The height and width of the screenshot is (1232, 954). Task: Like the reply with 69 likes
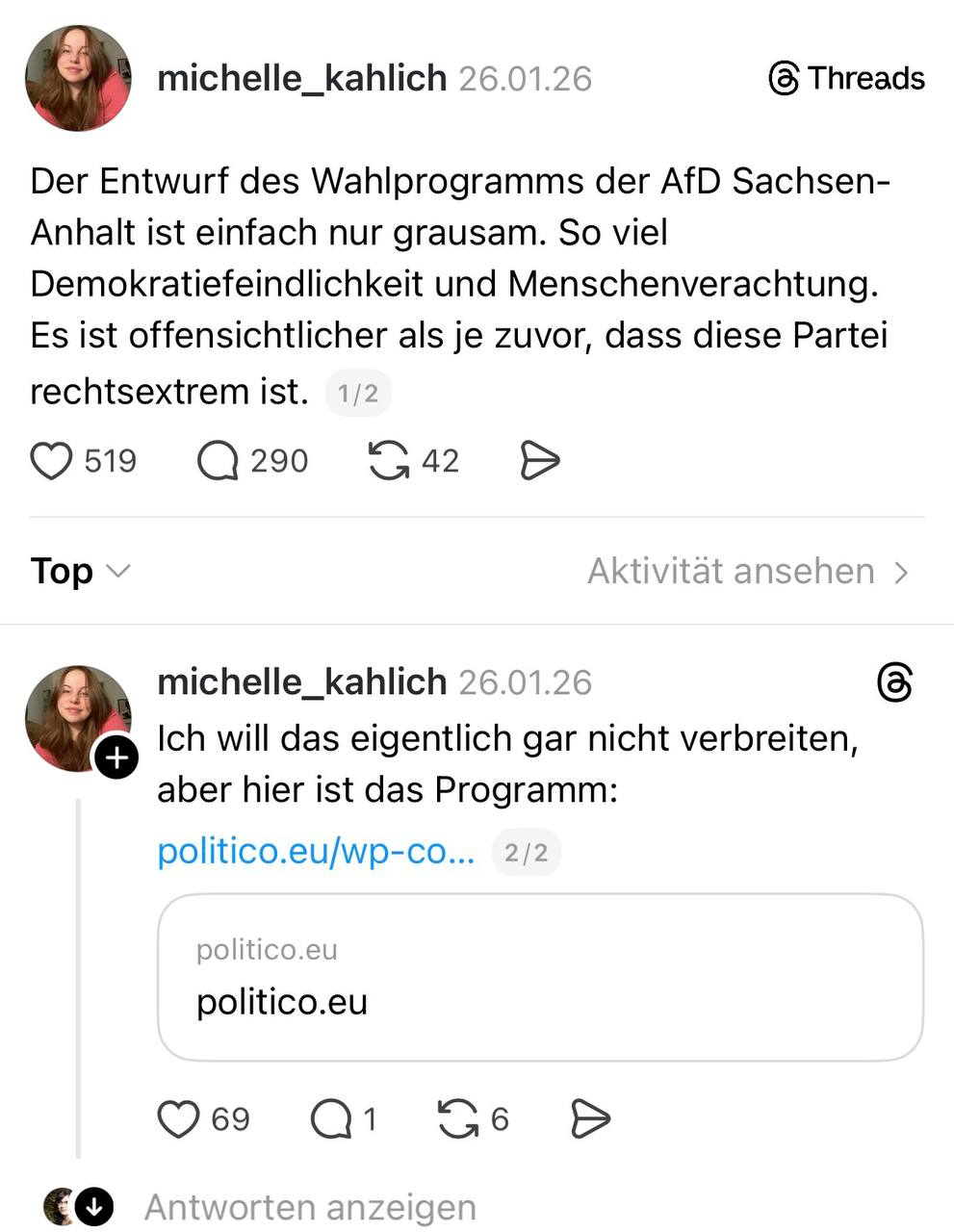pyautogui.click(x=178, y=1119)
